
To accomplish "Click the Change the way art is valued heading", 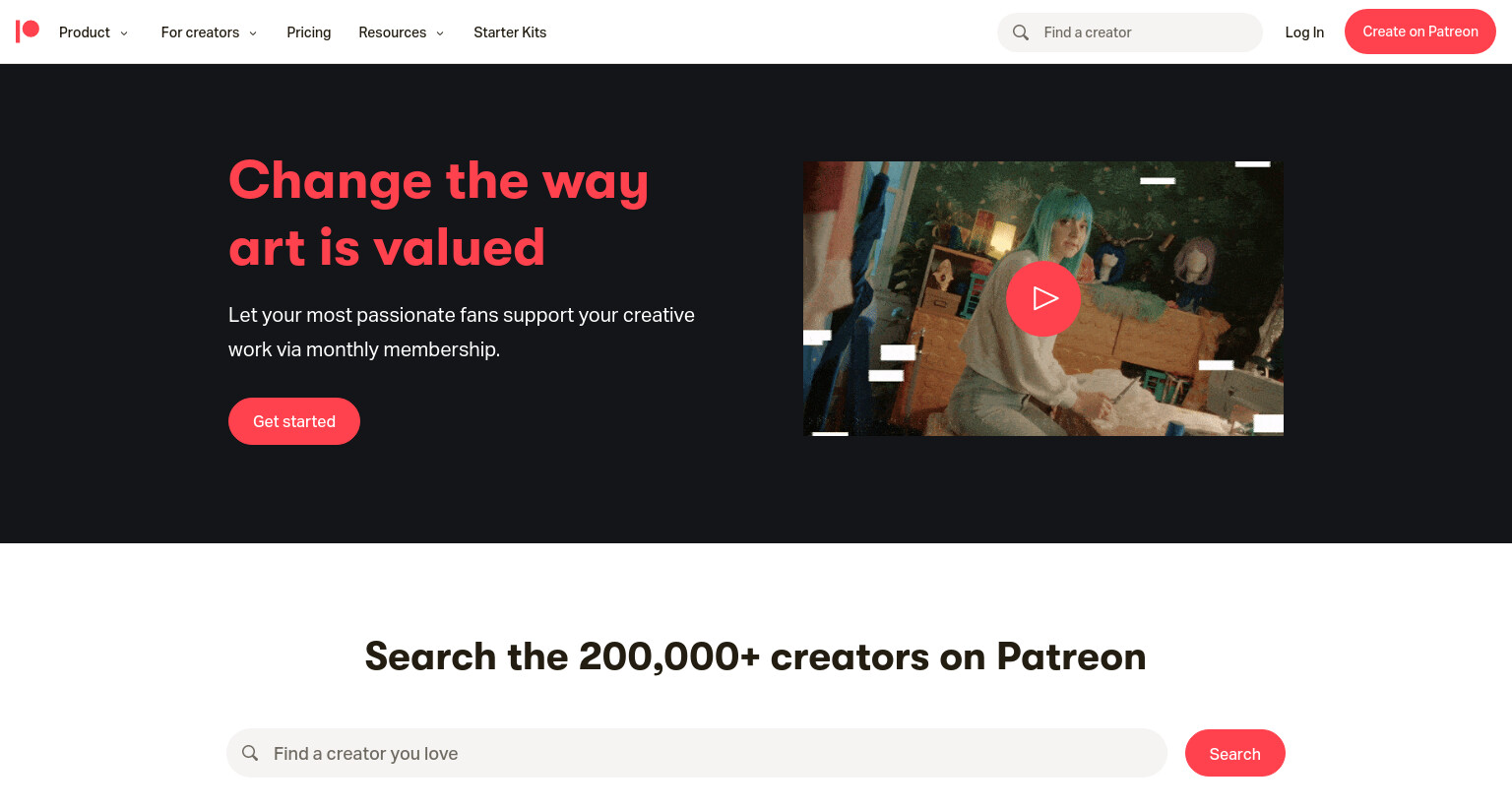I will coord(439,214).
